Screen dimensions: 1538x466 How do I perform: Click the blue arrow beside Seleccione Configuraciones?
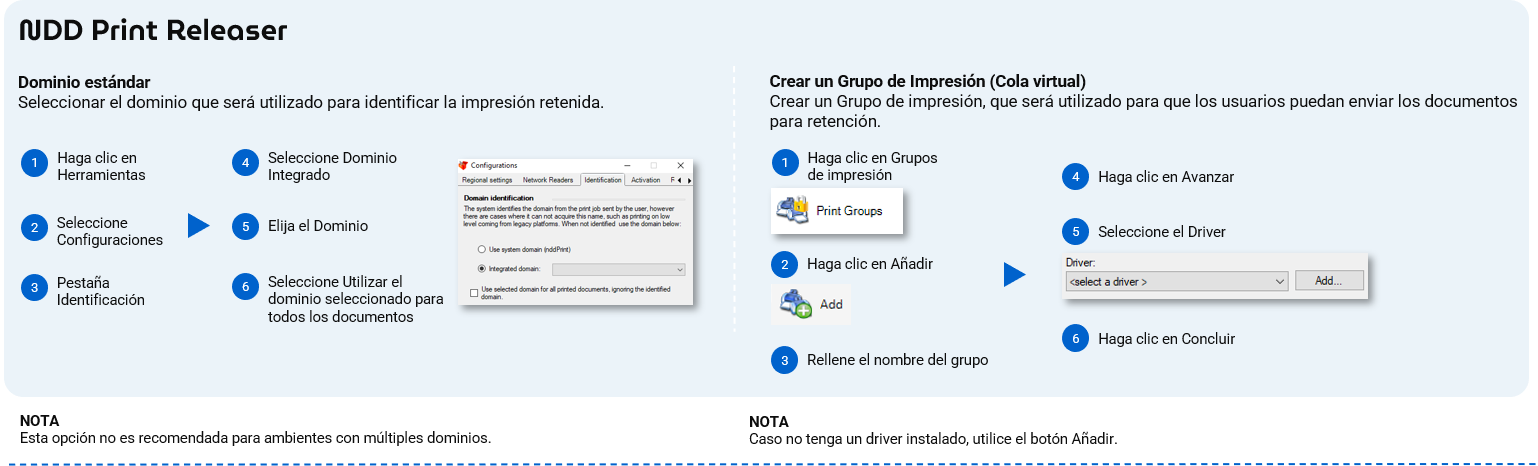point(198,226)
